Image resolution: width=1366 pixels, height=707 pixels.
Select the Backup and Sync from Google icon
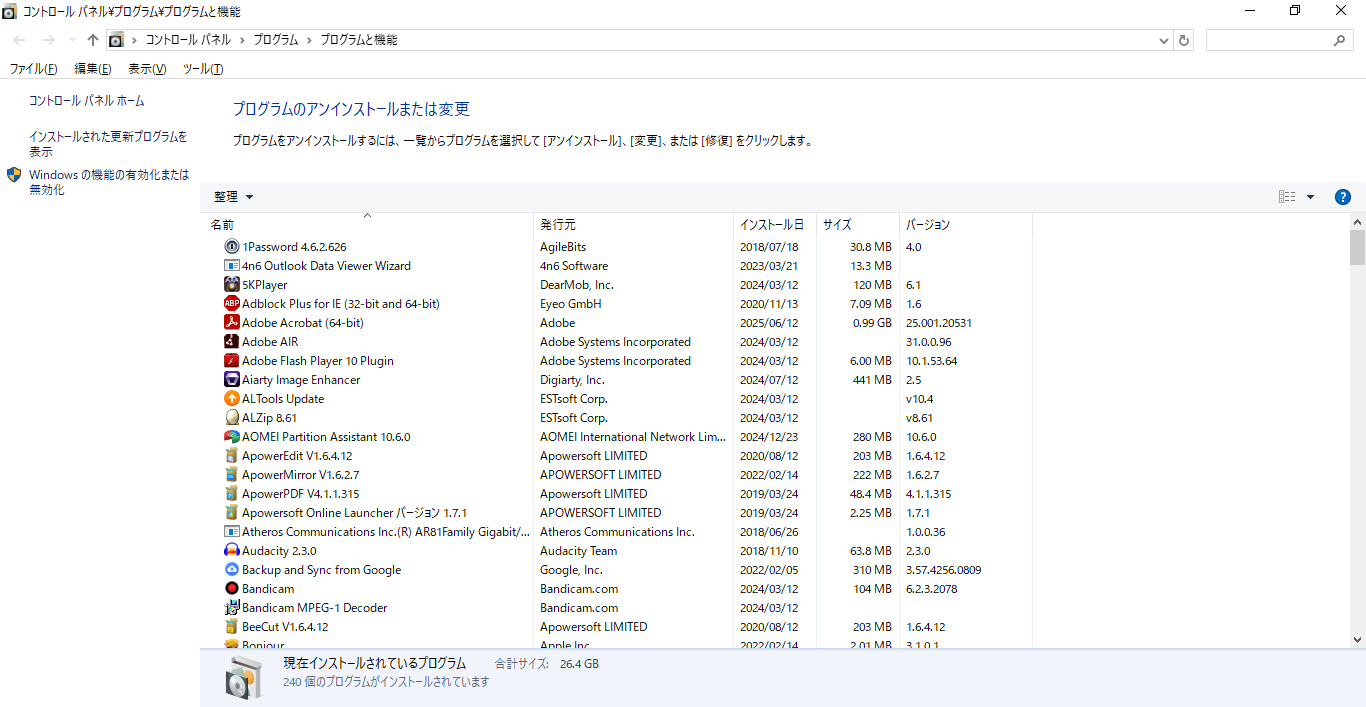tap(232, 570)
